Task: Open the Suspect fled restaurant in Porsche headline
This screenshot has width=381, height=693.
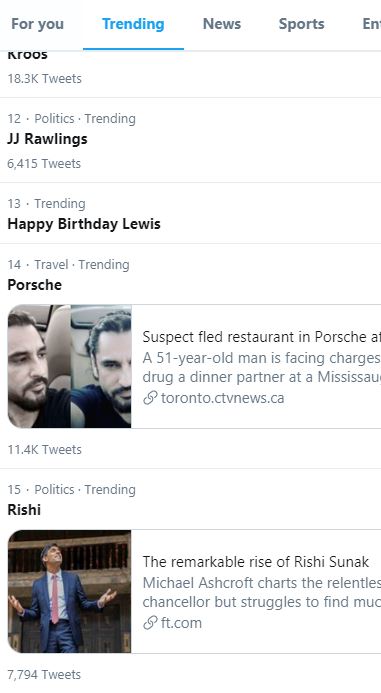Action: 262,337
